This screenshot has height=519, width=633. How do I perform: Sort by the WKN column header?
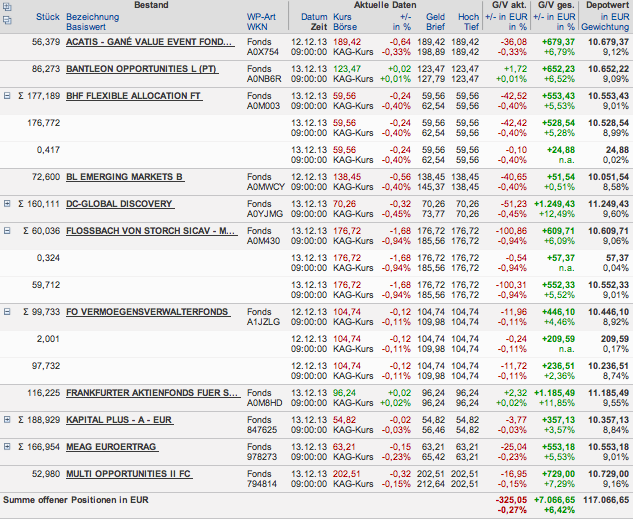(255, 27)
